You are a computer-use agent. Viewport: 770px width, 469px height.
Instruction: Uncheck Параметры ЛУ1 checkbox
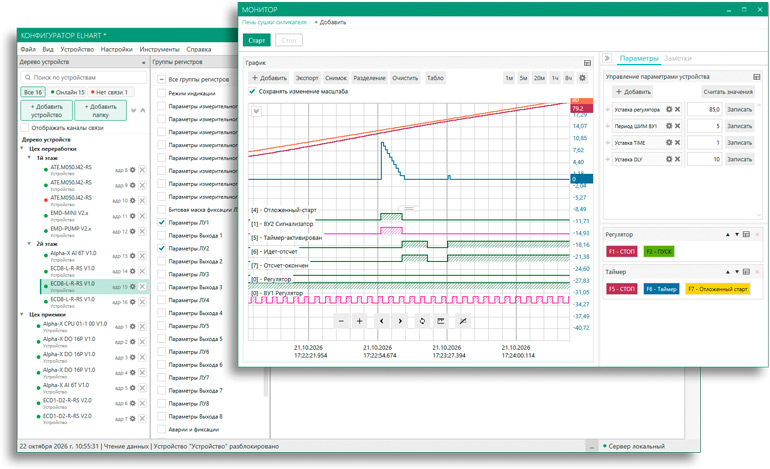(x=161, y=222)
